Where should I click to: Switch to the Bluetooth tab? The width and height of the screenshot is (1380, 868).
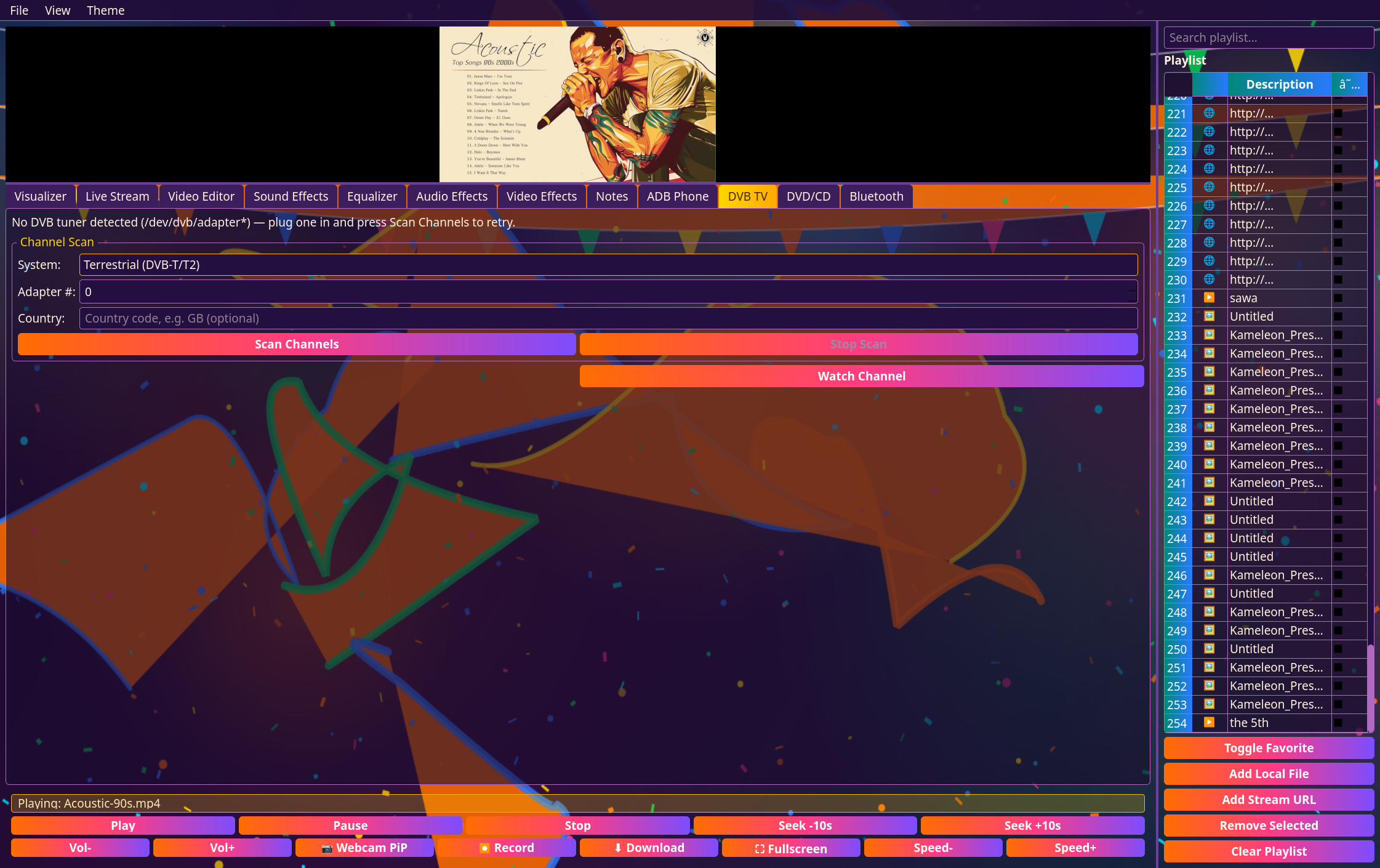(877, 196)
